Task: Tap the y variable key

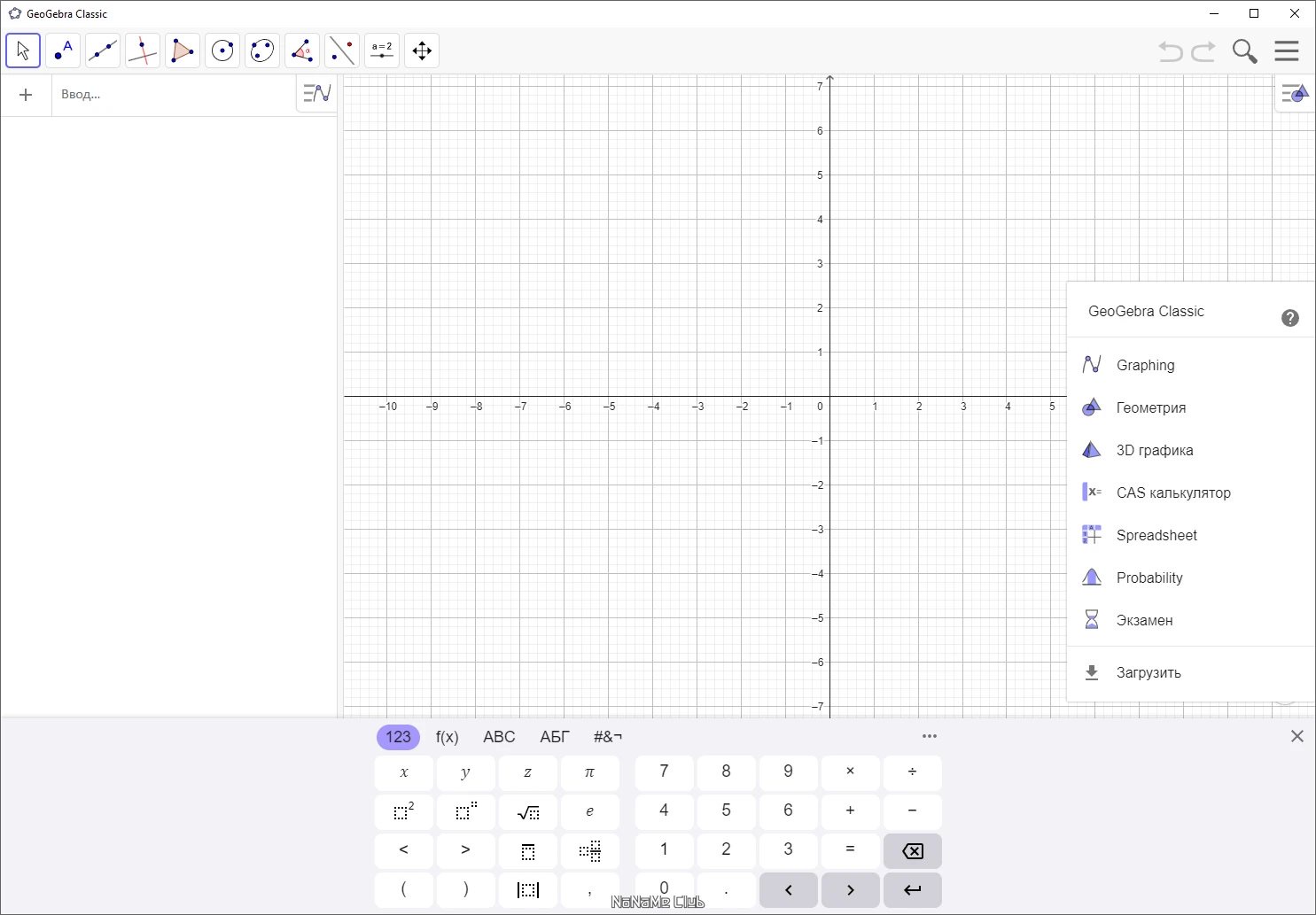Action: [x=466, y=772]
